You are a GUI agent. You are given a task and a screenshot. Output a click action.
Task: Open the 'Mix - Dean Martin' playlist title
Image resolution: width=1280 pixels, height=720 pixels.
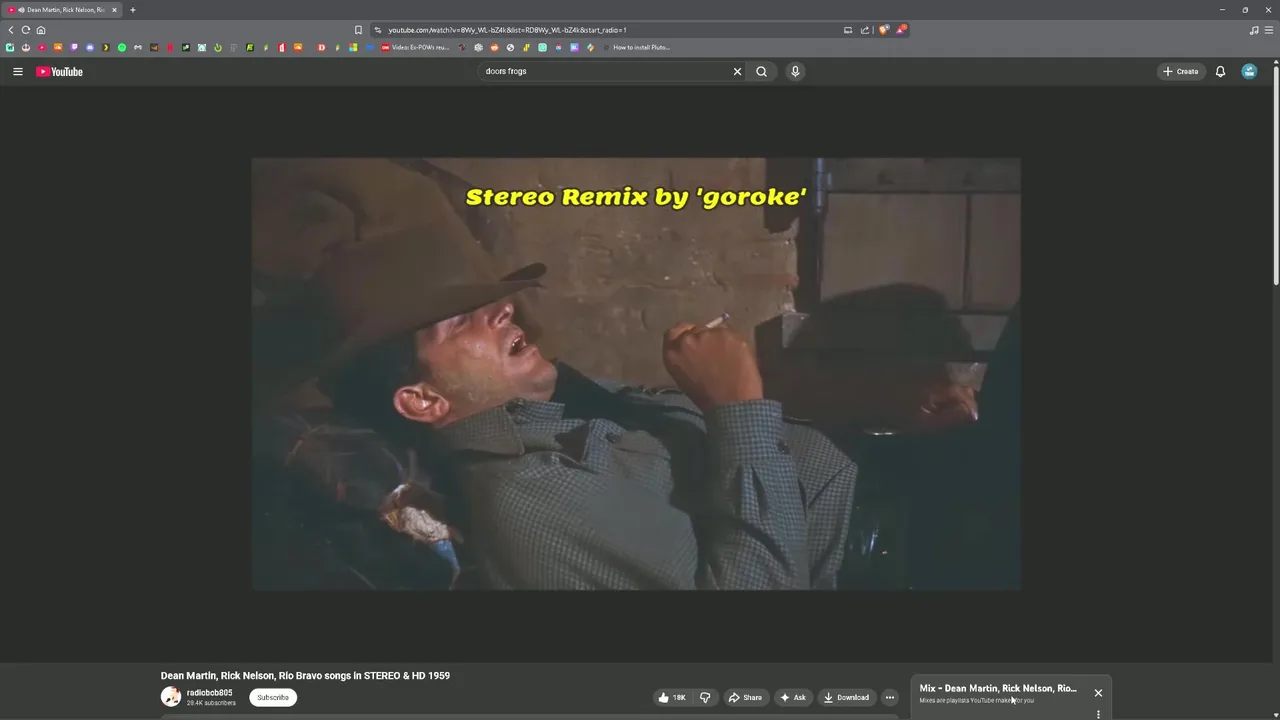tap(998, 688)
